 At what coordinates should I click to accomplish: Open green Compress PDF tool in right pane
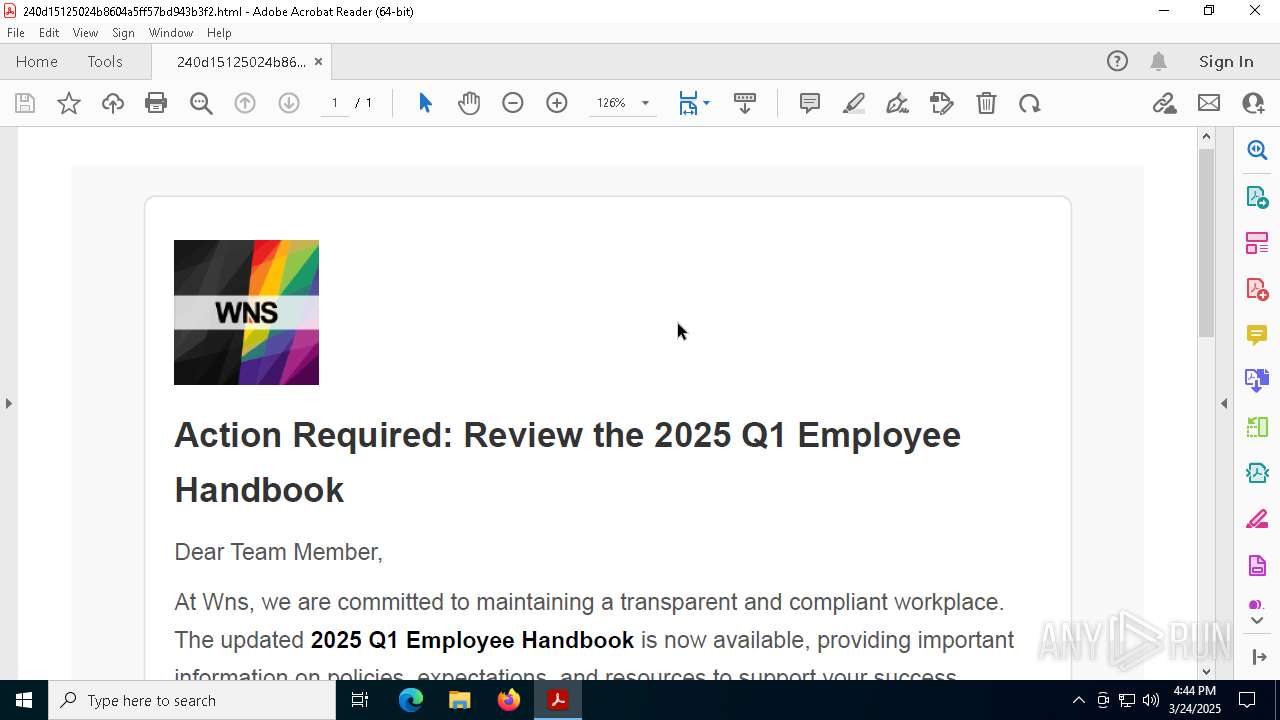click(x=1257, y=427)
